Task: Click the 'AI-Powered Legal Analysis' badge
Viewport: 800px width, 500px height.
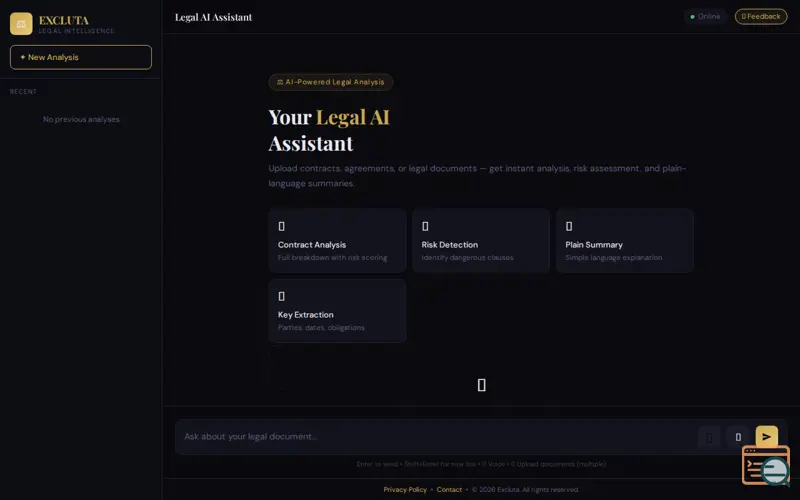Action: point(331,82)
